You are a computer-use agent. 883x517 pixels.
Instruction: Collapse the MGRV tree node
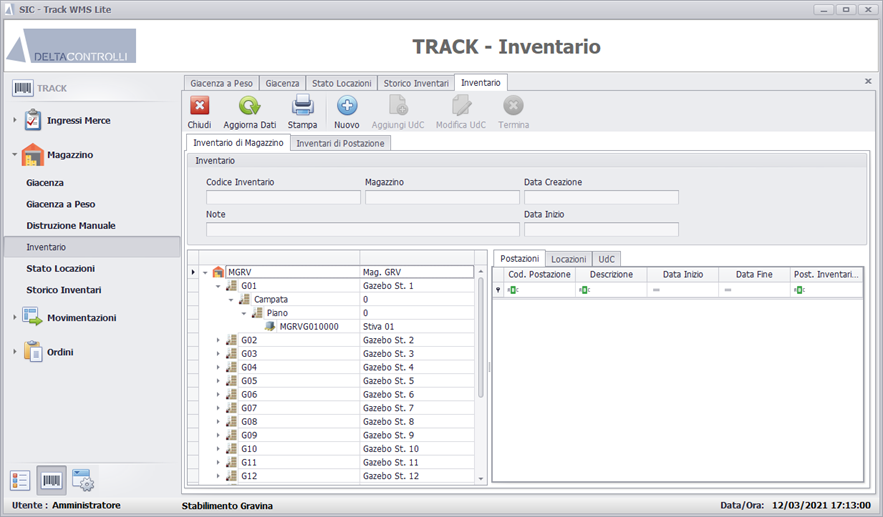[x=205, y=272]
